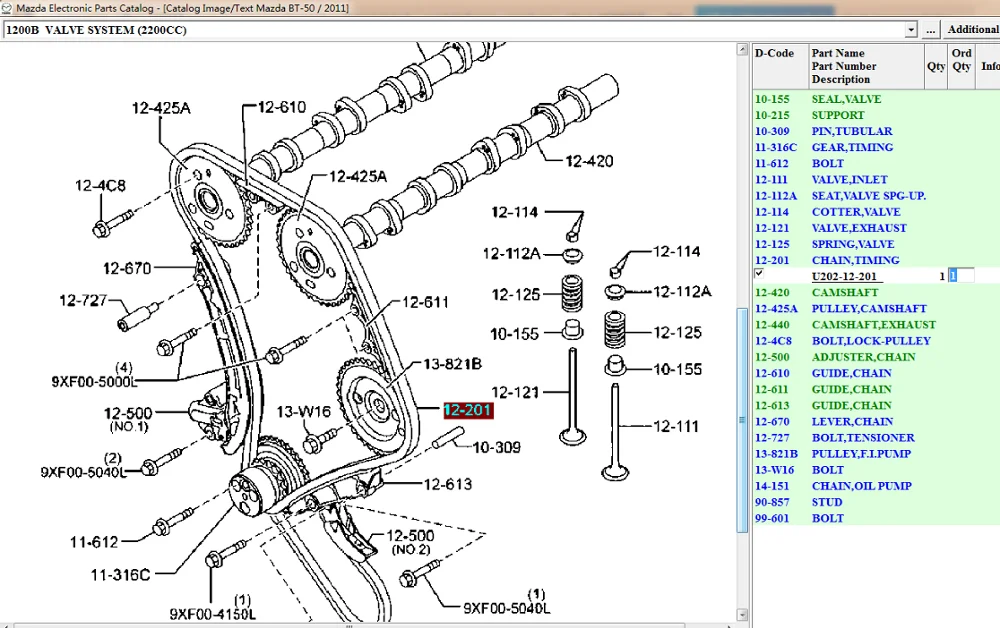Click the highlighted 12-201 callout in diagram
Image resolution: width=1000 pixels, height=628 pixels.
(467, 410)
